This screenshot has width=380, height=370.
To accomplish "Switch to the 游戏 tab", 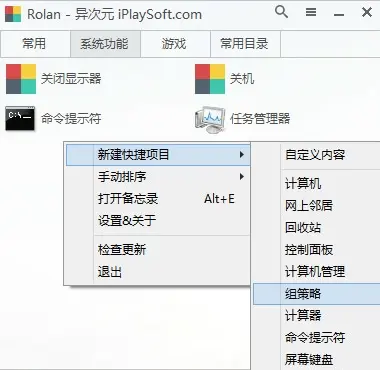I will (175, 44).
